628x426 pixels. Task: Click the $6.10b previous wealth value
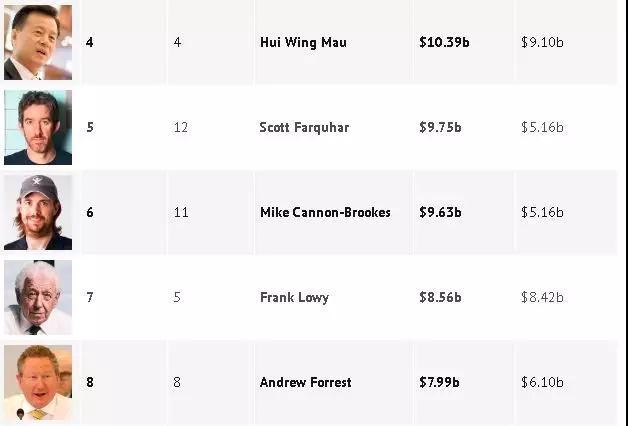(x=542, y=383)
